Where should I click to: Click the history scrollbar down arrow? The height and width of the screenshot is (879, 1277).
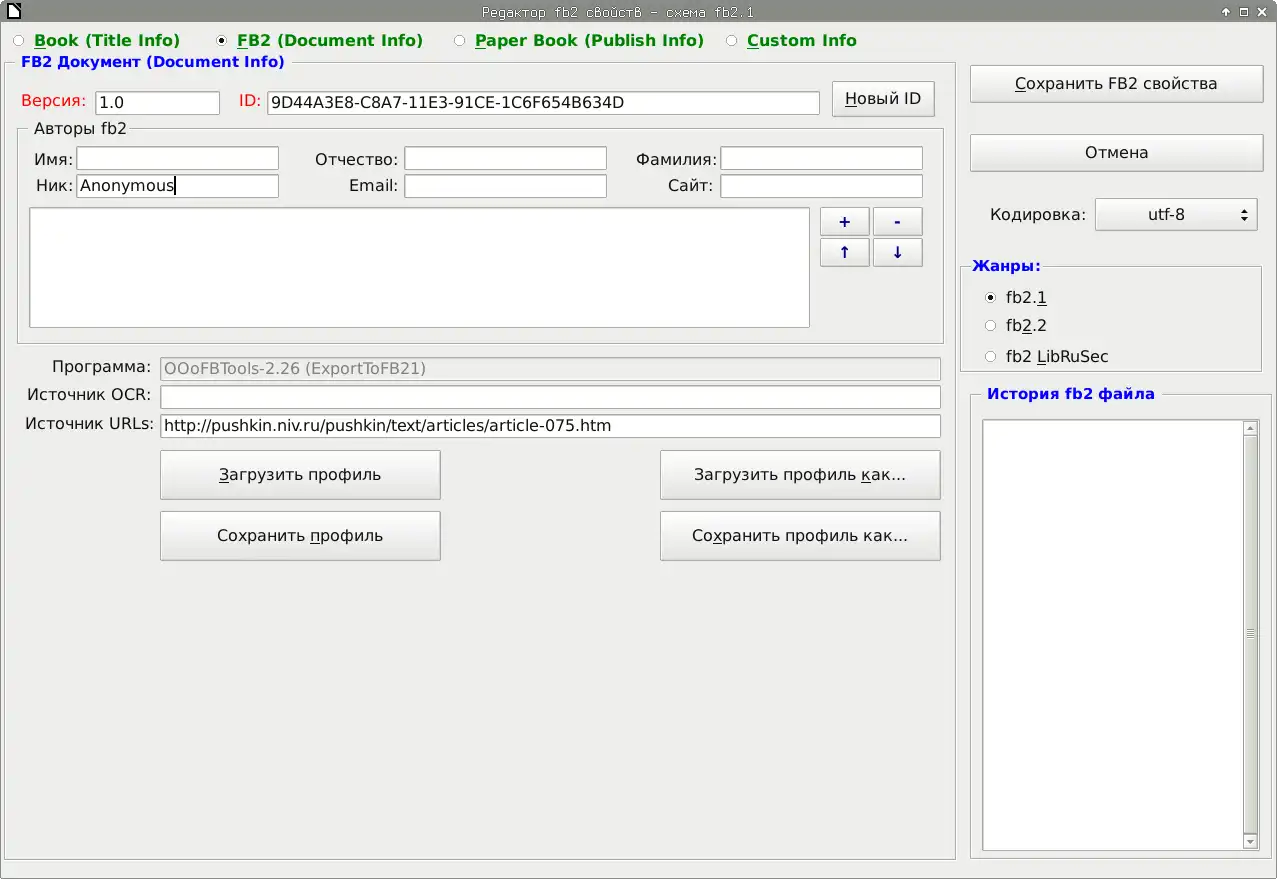pos(1250,842)
